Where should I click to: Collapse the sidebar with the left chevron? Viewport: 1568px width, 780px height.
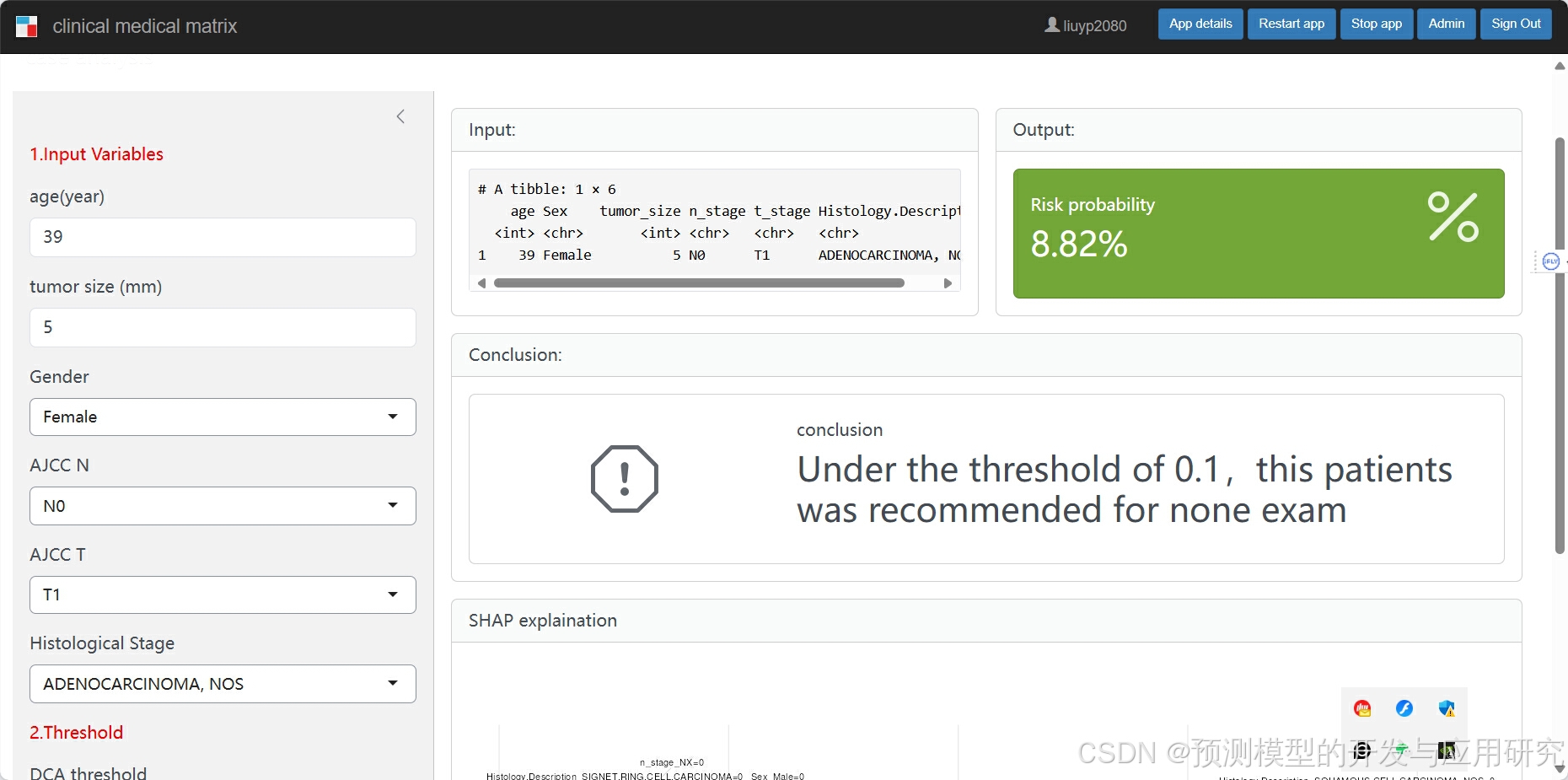(400, 116)
